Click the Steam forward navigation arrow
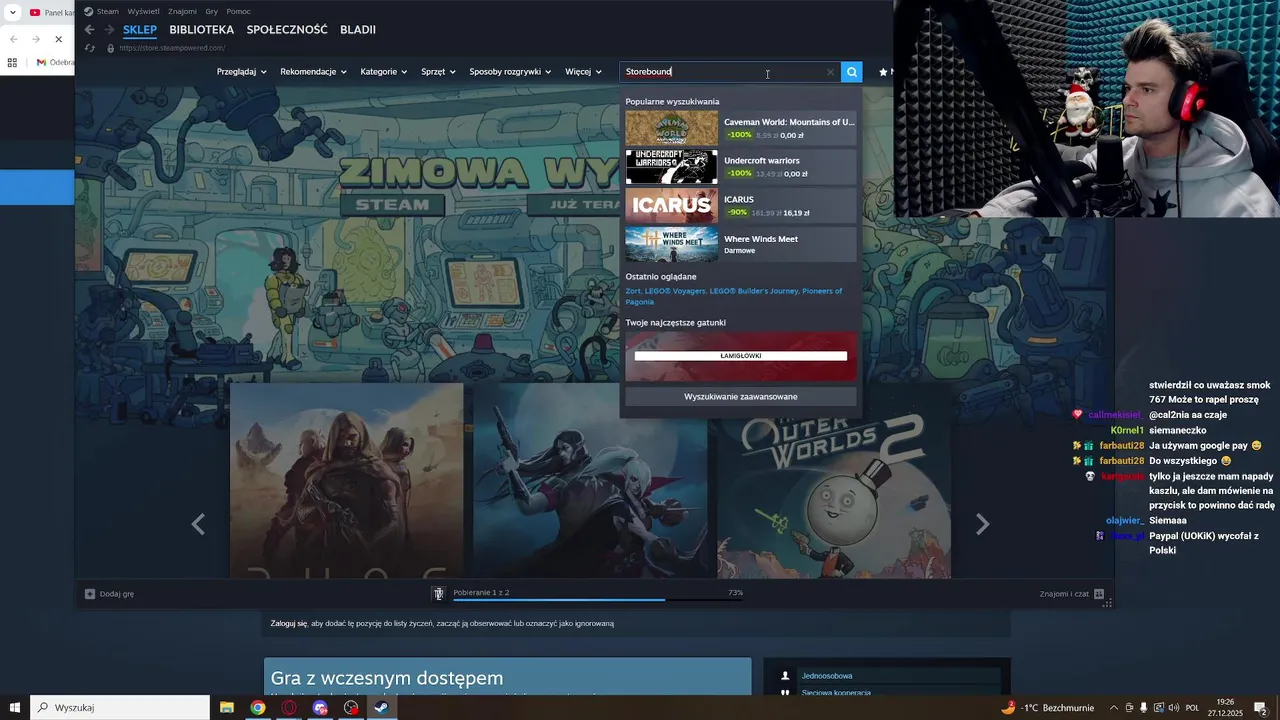This screenshot has width=1280, height=720. [x=109, y=30]
